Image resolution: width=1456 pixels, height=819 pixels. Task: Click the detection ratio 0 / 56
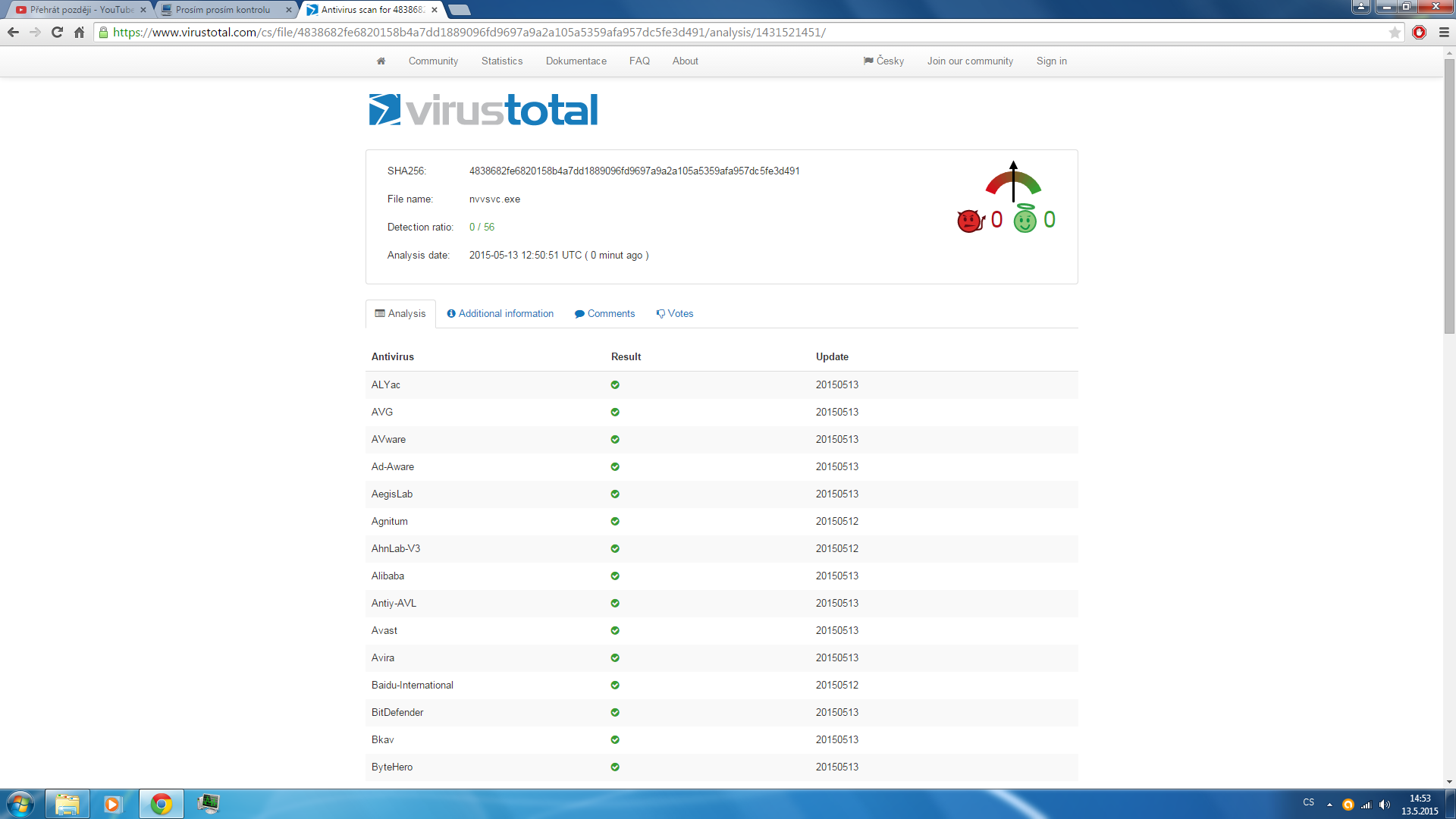(482, 227)
